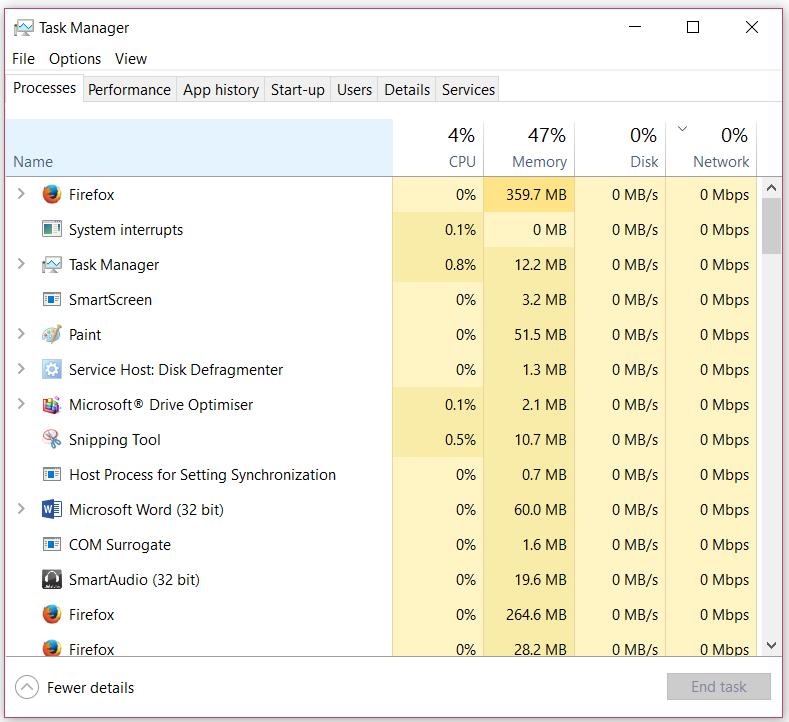Open the View menu
This screenshot has width=789, height=722.
click(x=131, y=59)
